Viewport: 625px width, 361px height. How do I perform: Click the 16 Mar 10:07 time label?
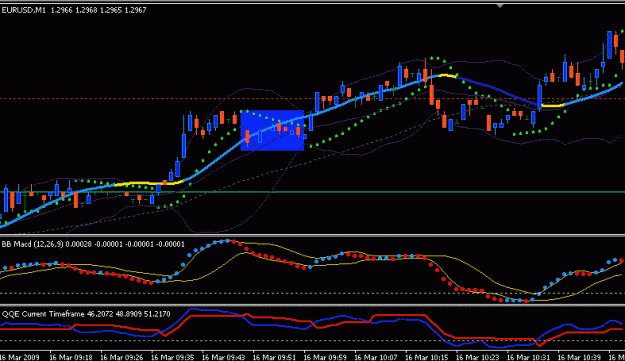tap(376, 357)
